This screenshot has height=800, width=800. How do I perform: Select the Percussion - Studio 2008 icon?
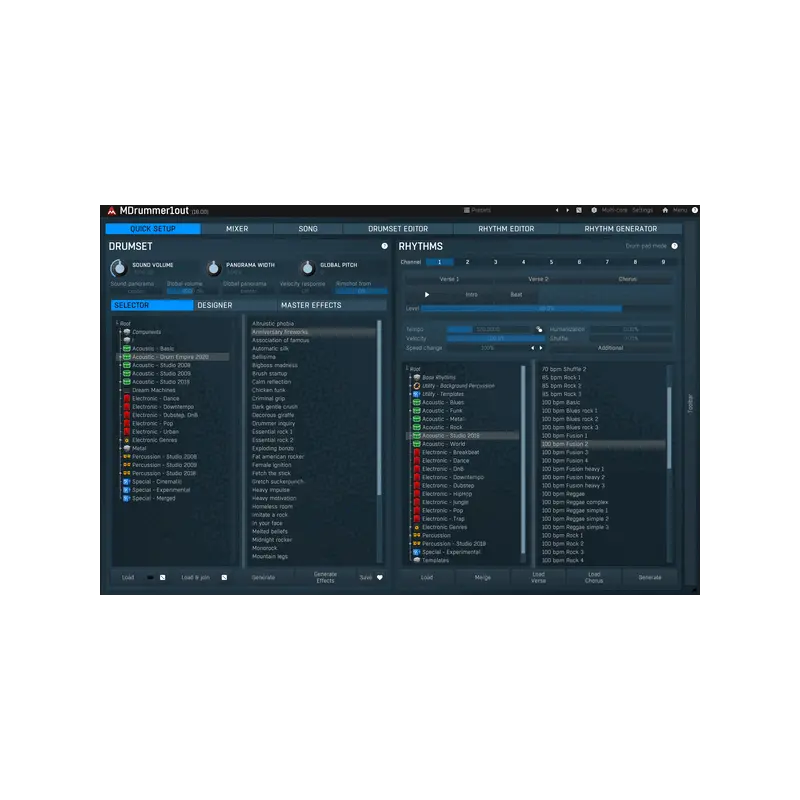pyautogui.click(x=127, y=457)
